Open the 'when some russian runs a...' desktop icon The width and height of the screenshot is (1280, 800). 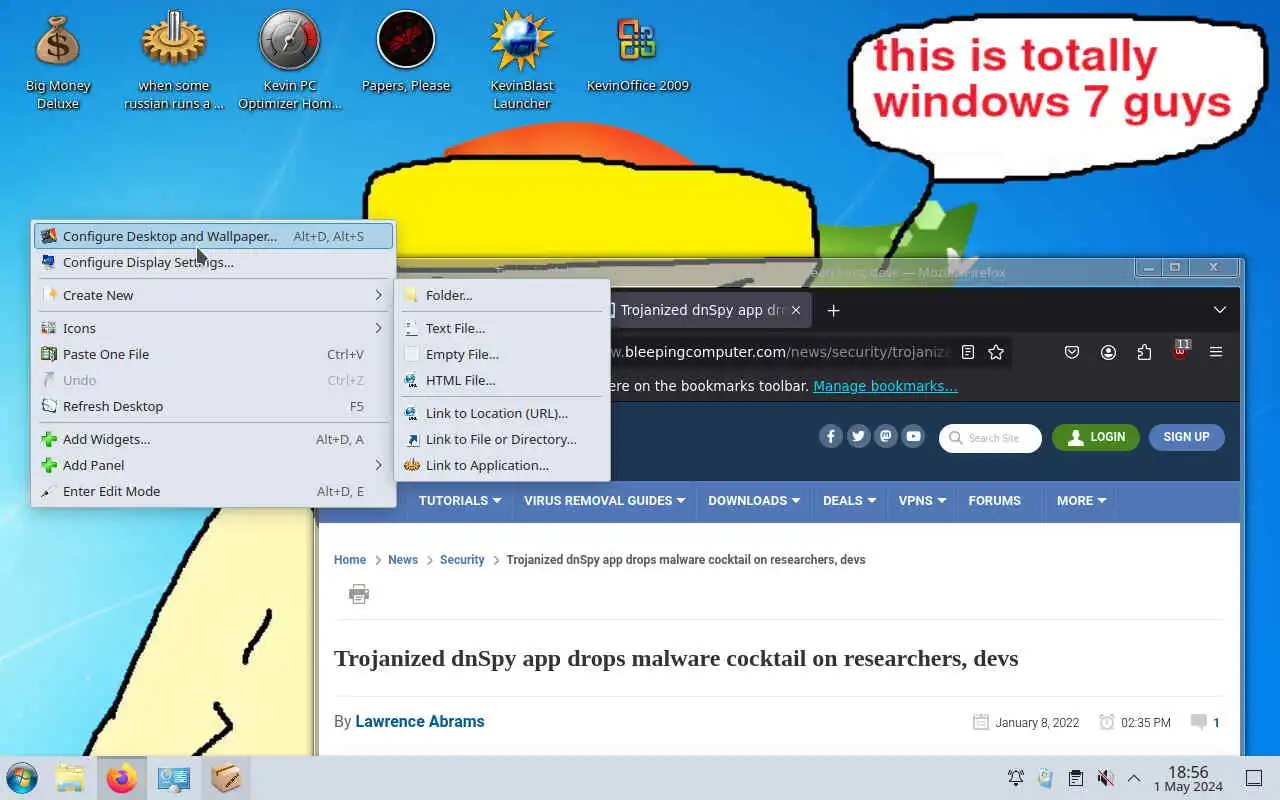click(174, 60)
